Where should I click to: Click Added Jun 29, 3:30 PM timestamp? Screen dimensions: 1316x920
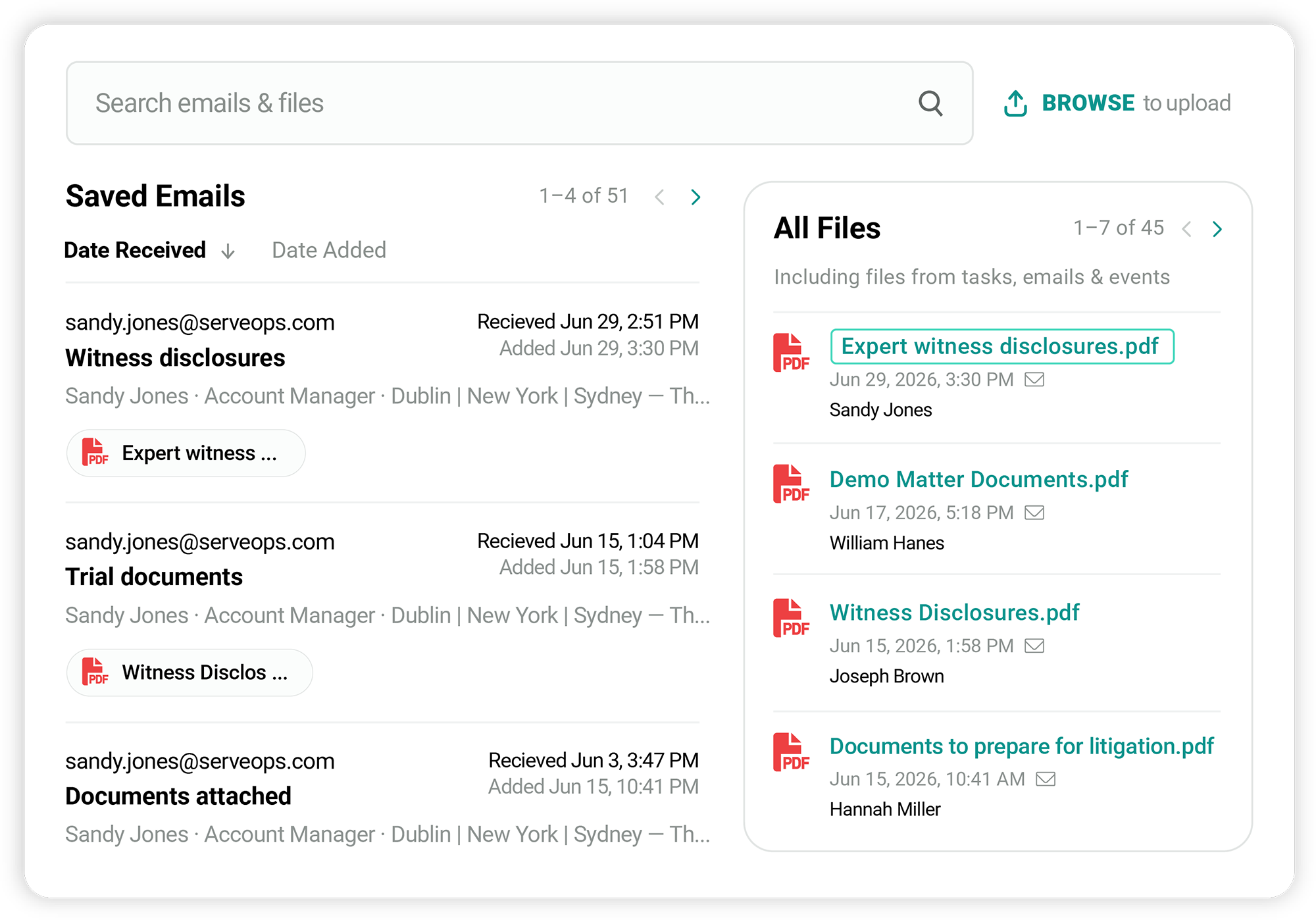tap(599, 348)
